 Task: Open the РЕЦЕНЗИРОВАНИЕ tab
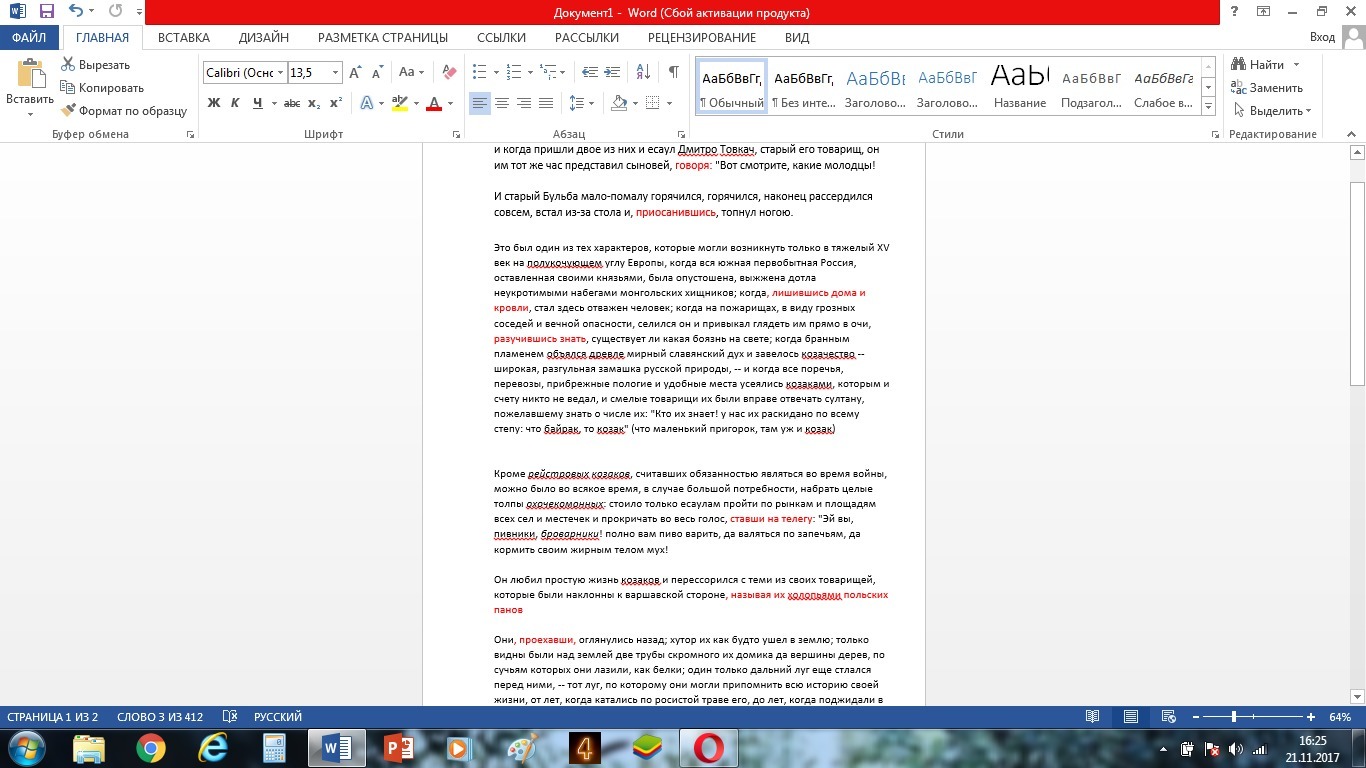point(701,38)
